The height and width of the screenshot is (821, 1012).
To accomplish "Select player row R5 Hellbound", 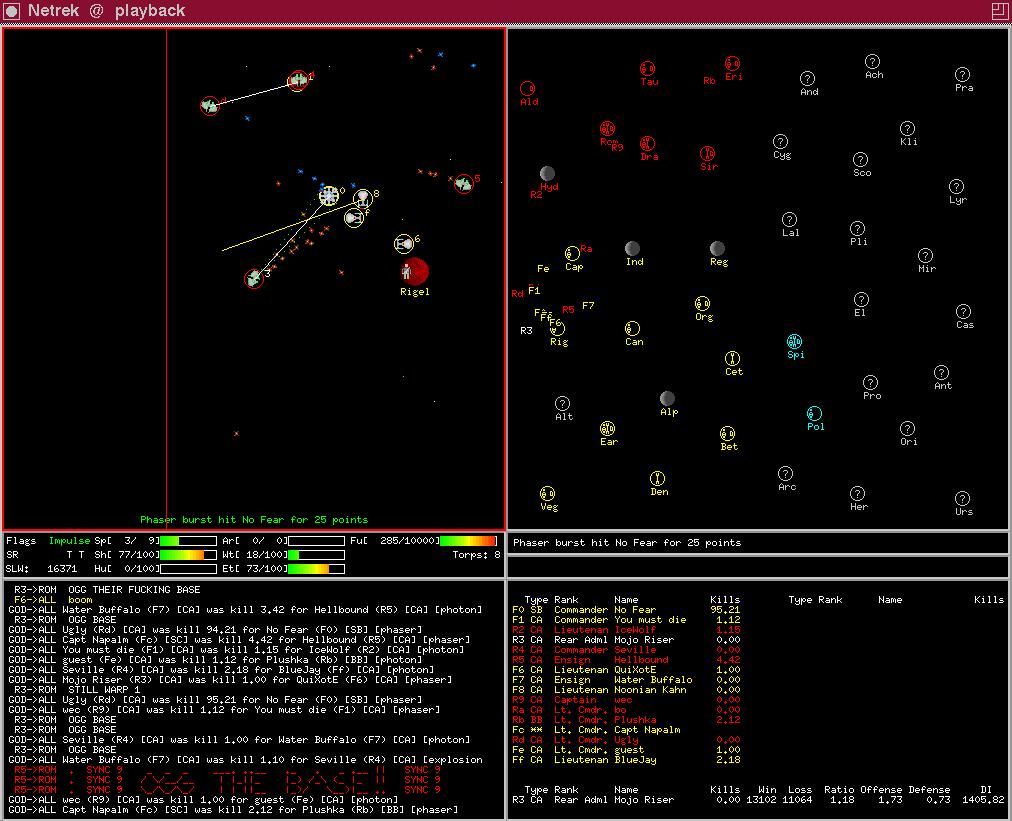I will [626, 660].
